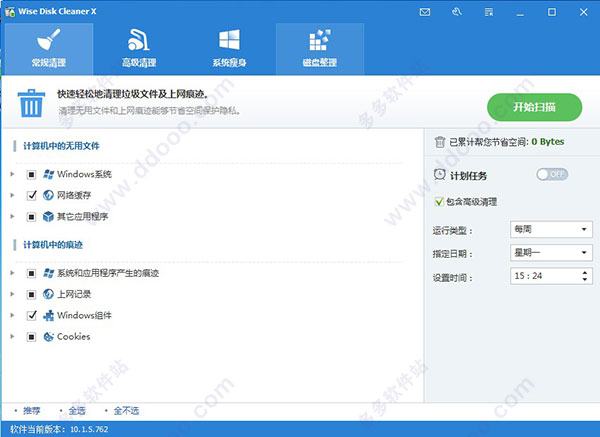Viewport: 600px width, 437px height.
Task: Uncheck the 包含高级清理 checkbox
Action: coord(439,202)
